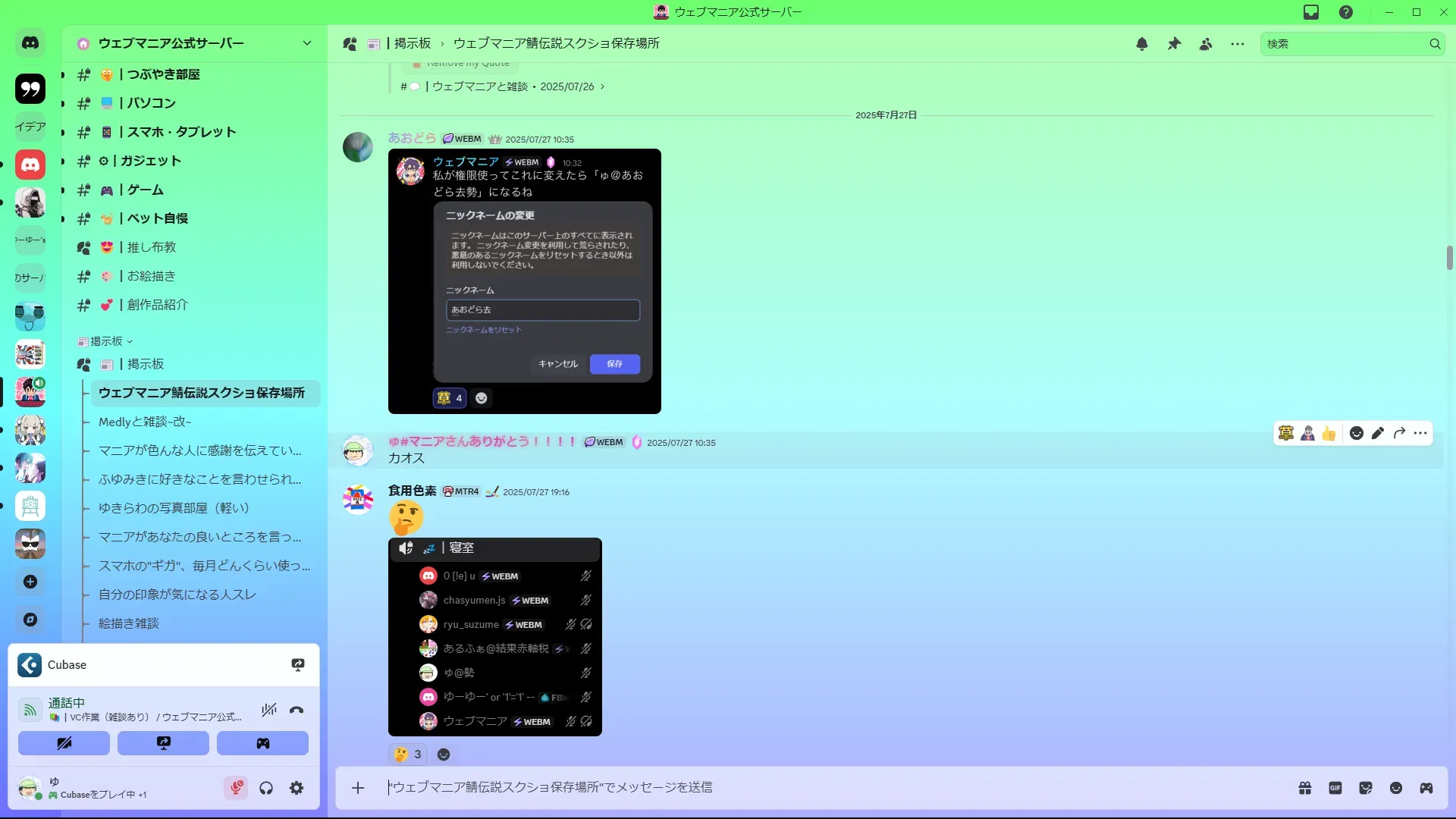Click the 掲示板 breadcrumb link

[x=412, y=44]
